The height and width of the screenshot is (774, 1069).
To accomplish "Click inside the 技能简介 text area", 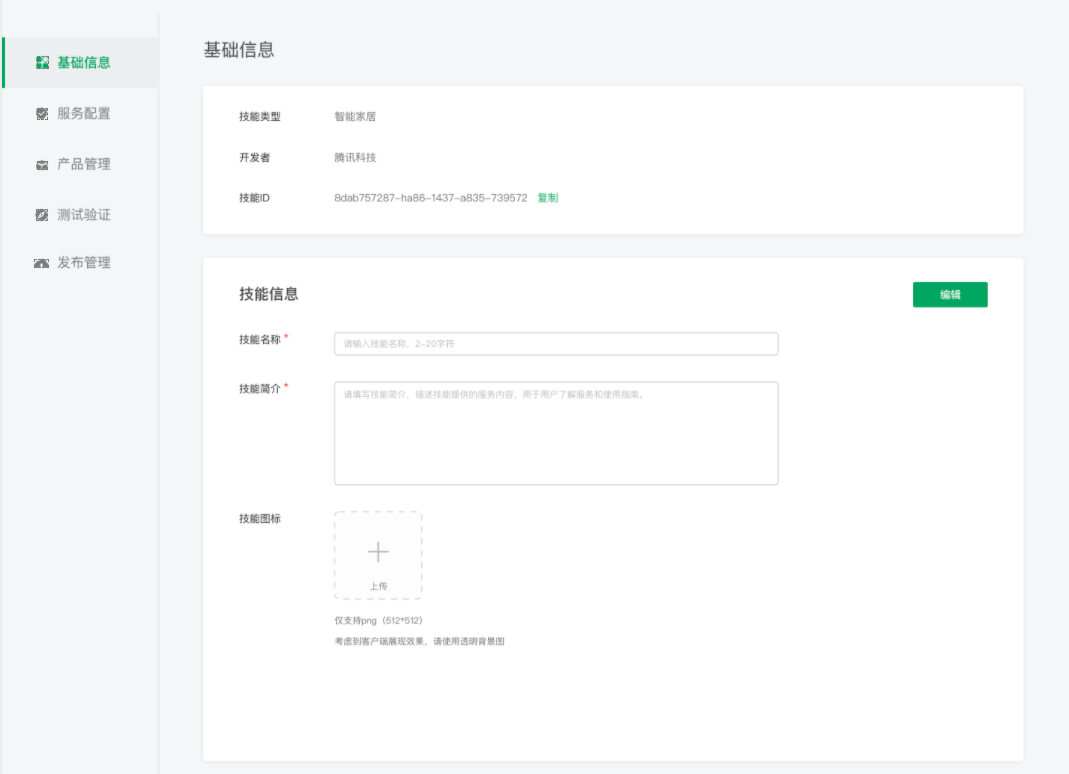I will 556,433.
